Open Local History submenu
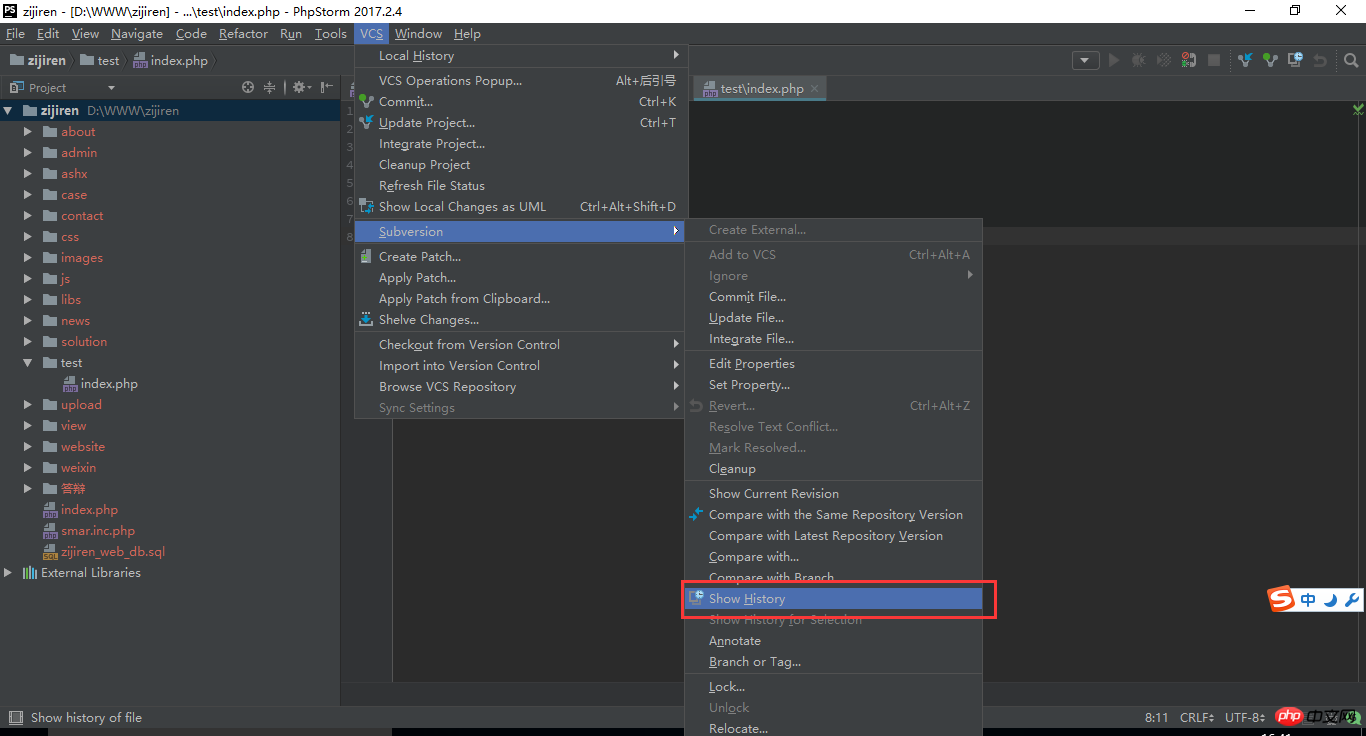The width and height of the screenshot is (1366, 736). click(521, 56)
